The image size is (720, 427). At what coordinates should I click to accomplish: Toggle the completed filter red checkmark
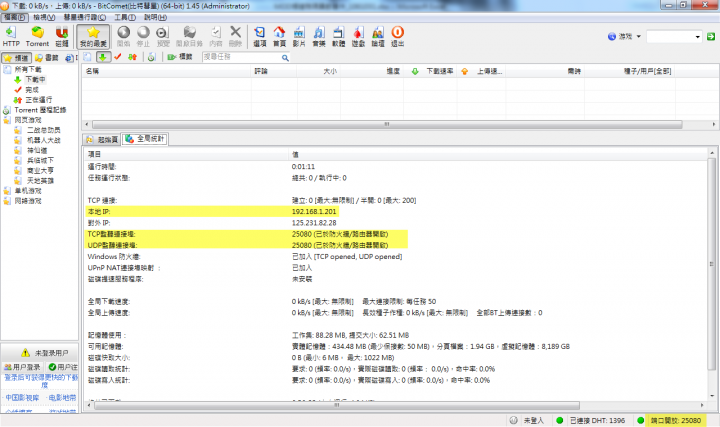[118, 57]
